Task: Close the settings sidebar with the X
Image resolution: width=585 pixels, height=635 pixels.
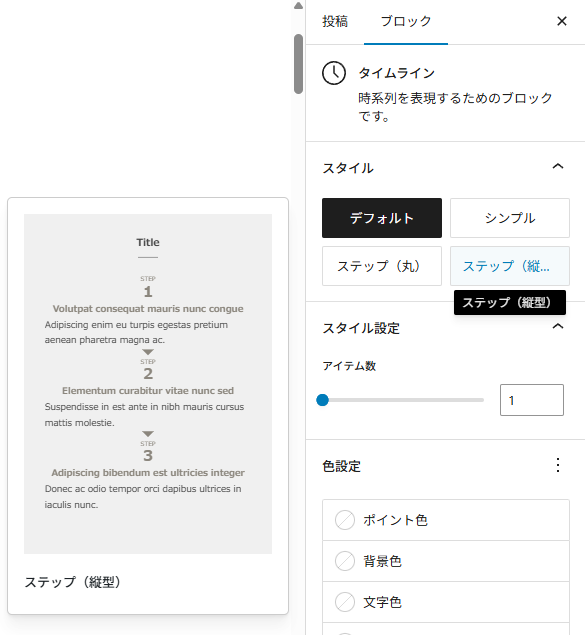Action: (562, 21)
